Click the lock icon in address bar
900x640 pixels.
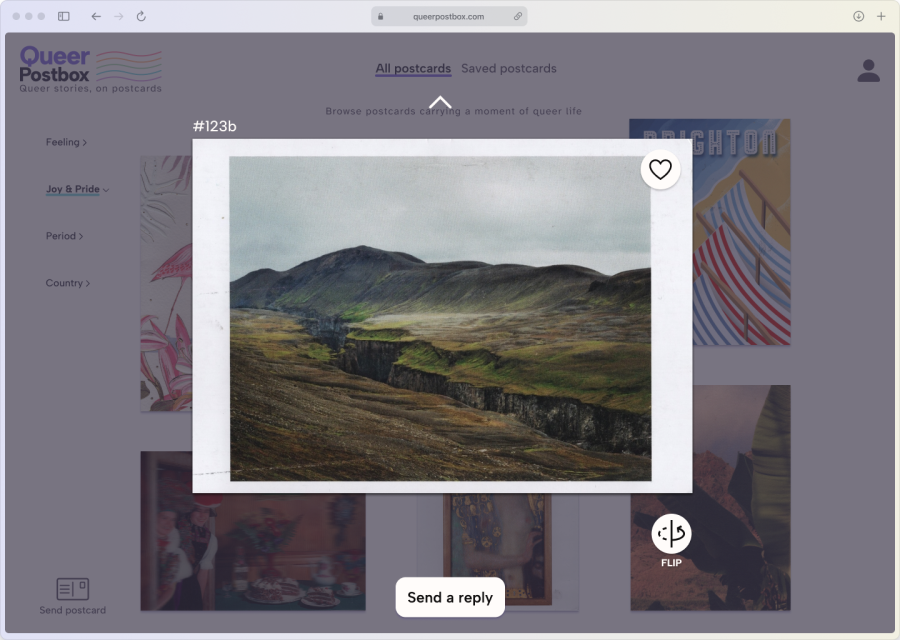tap(381, 17)
